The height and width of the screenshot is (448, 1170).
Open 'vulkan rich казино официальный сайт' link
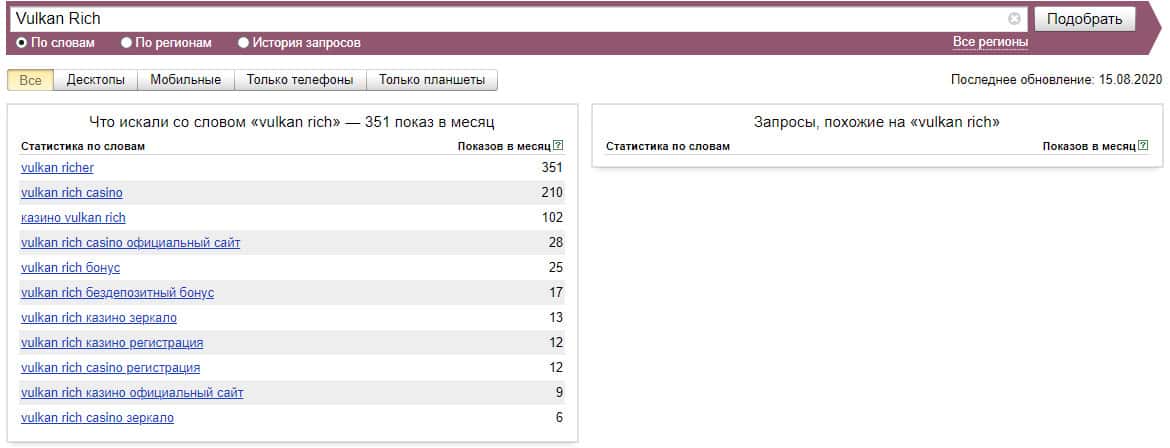pos(132,393)
